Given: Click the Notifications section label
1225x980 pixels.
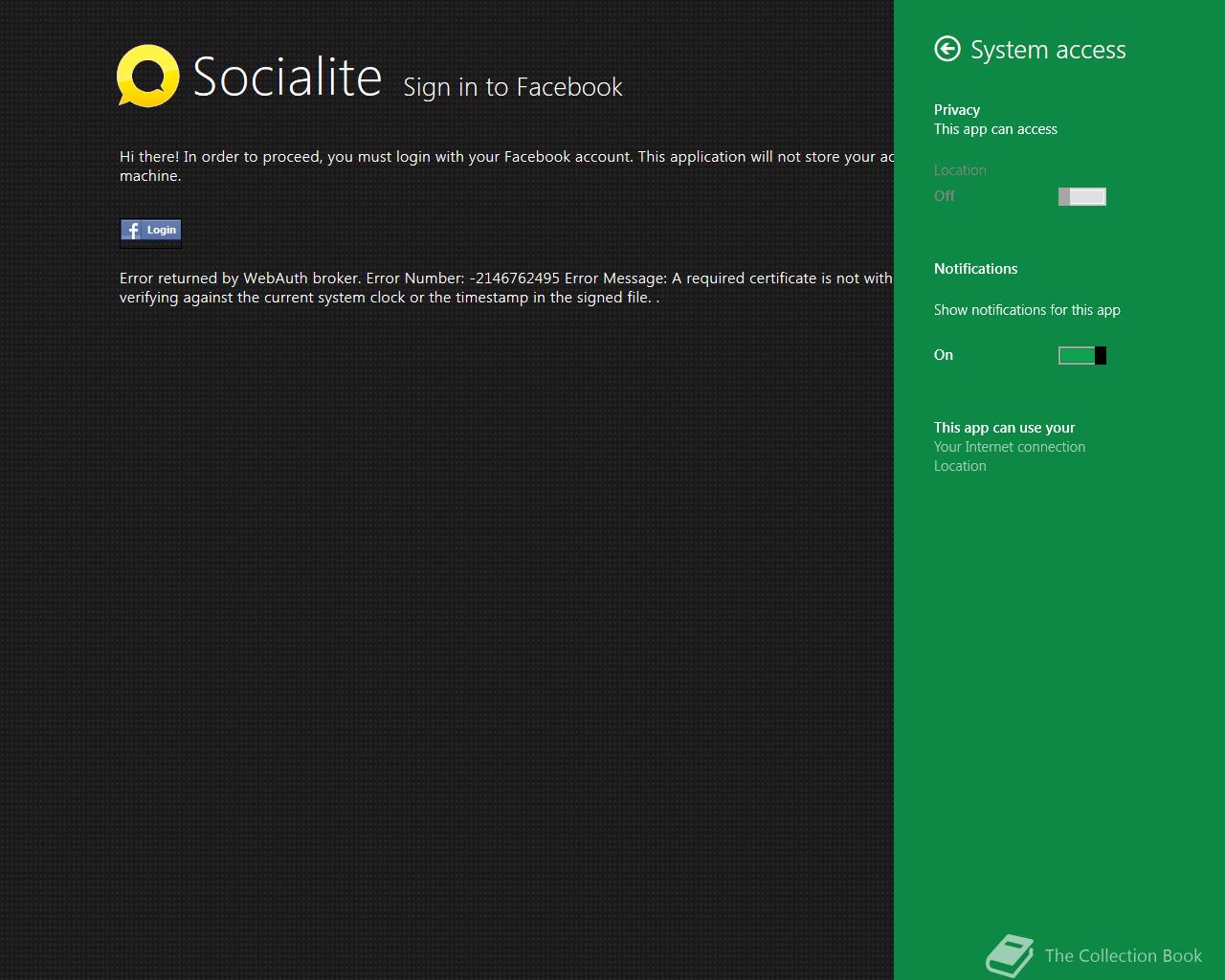Looking at the screenshot, I should click(975, 269).
